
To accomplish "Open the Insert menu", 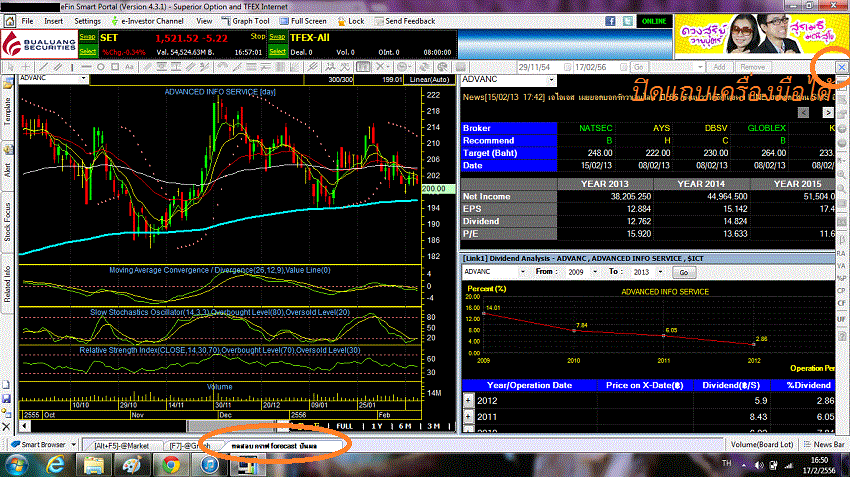I will (53, 21).
